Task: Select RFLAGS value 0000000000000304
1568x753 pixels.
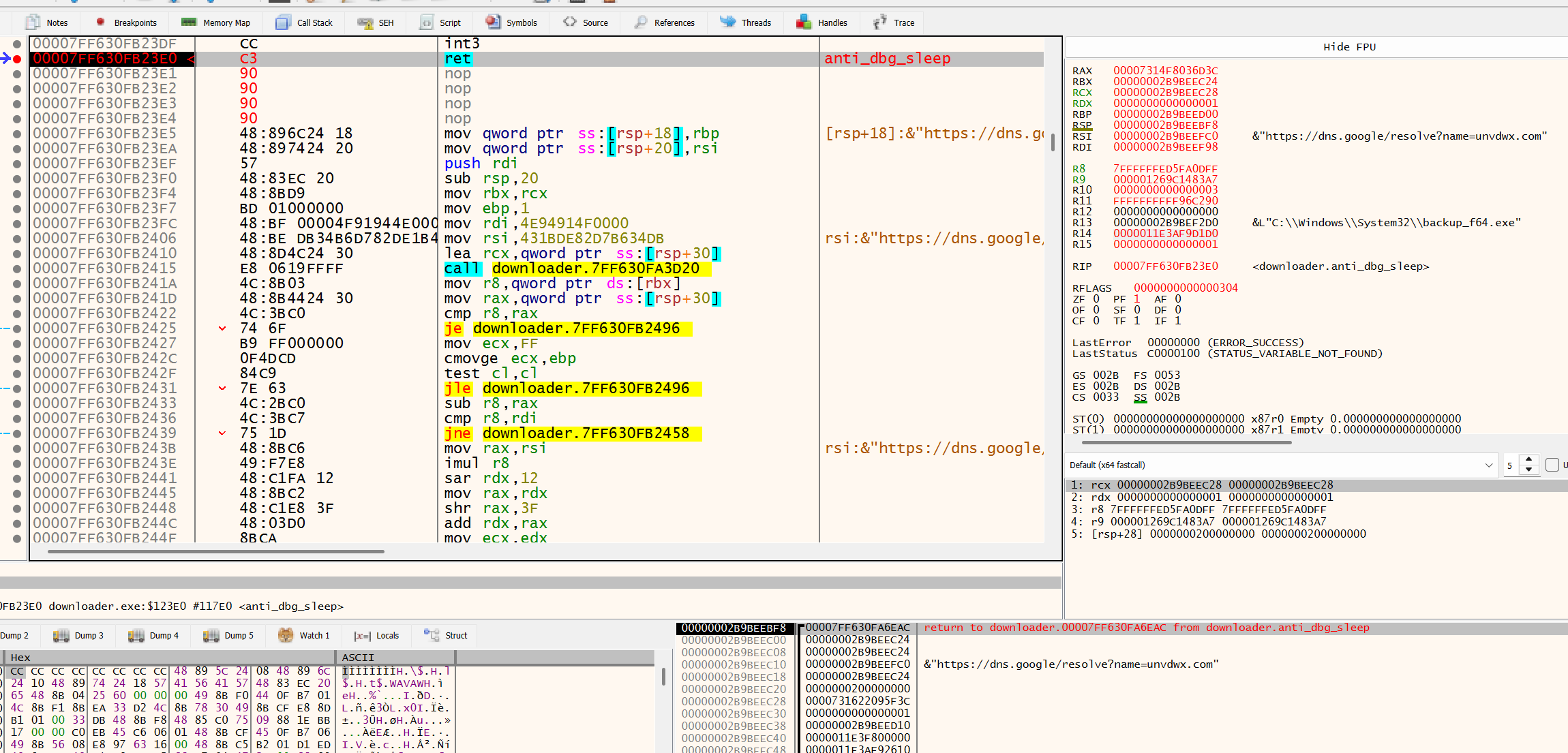Action: 1186,288
